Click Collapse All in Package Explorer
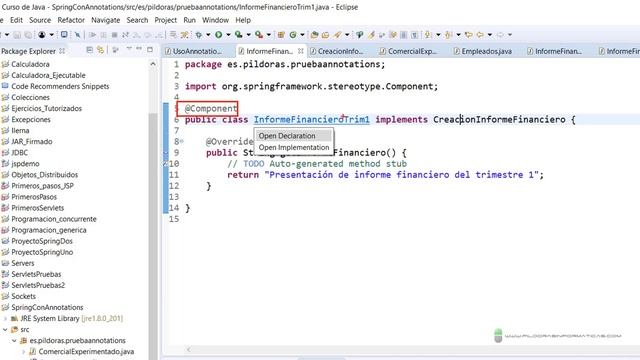640x360 pixels. 89,50
